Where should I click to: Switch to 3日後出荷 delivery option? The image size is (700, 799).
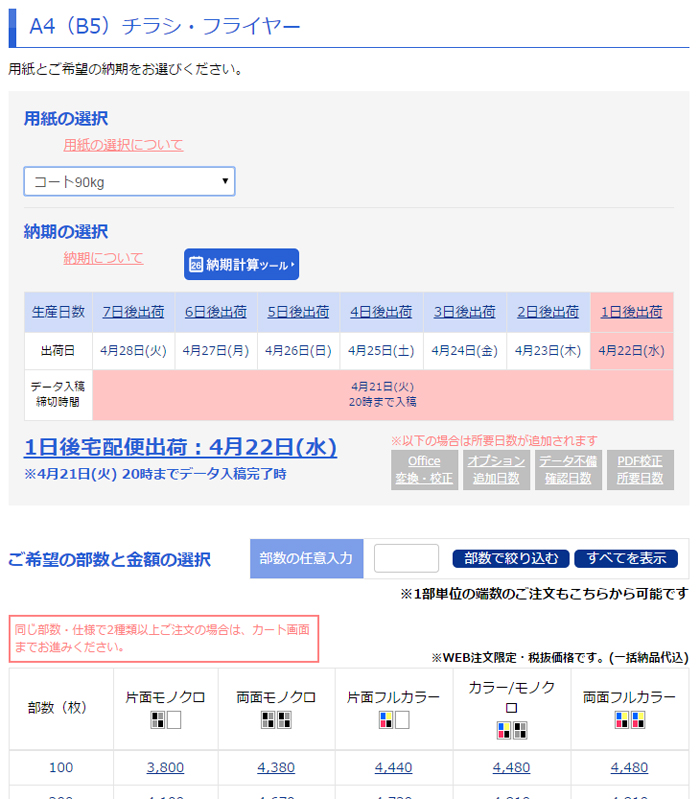point(464,312)
